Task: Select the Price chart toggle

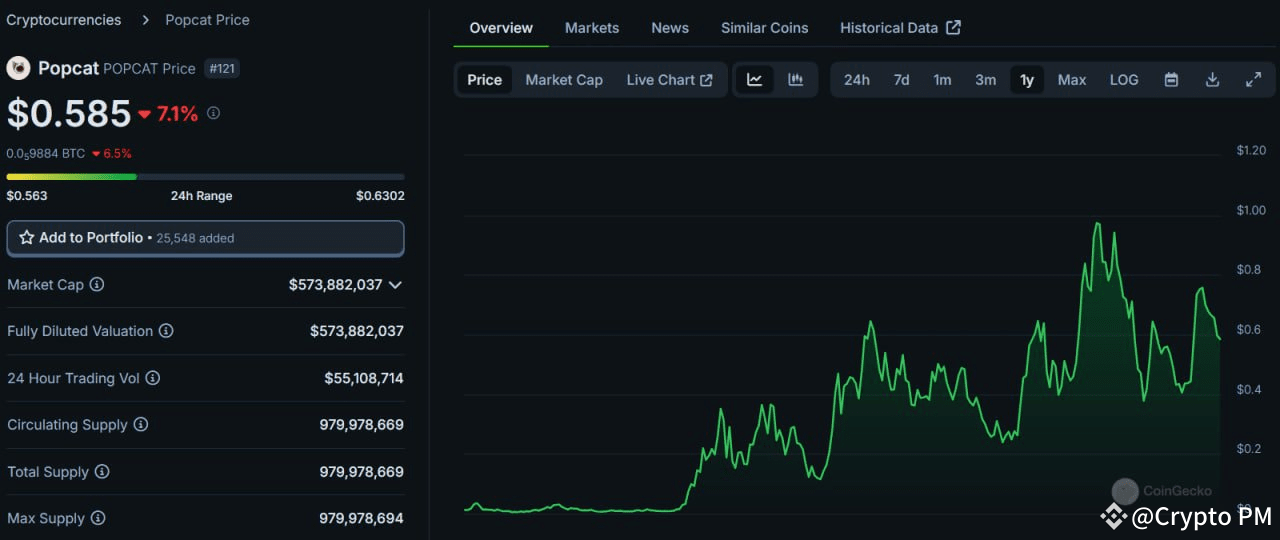Action: point(485,80)
